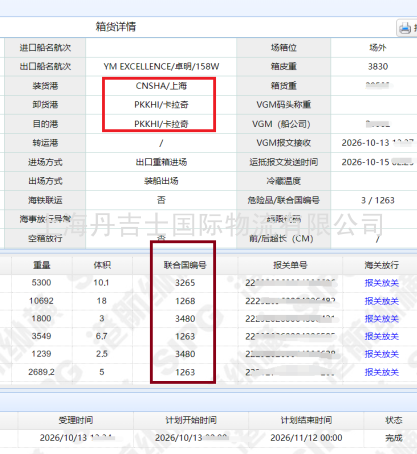417x454 pixels.
Task: Click the 体积 column header
Action: pos(102,265)
